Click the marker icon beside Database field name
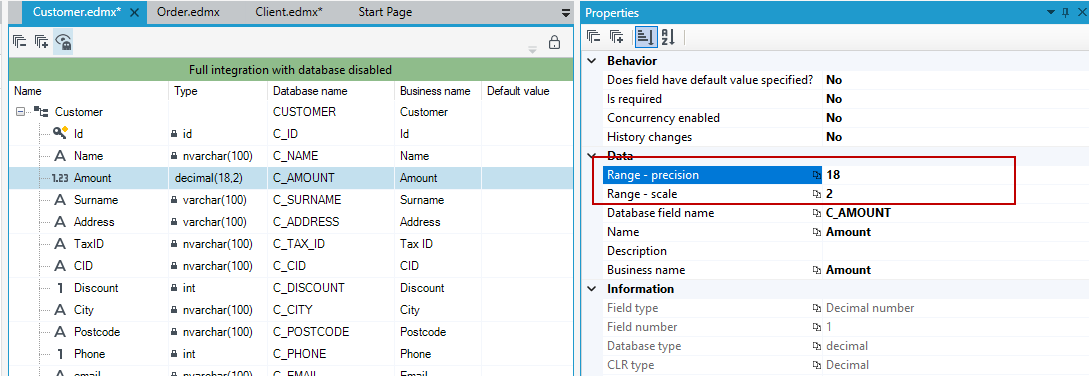Image resolution: width=1089 pixels, height=376 pixels. tap(817, 213)
